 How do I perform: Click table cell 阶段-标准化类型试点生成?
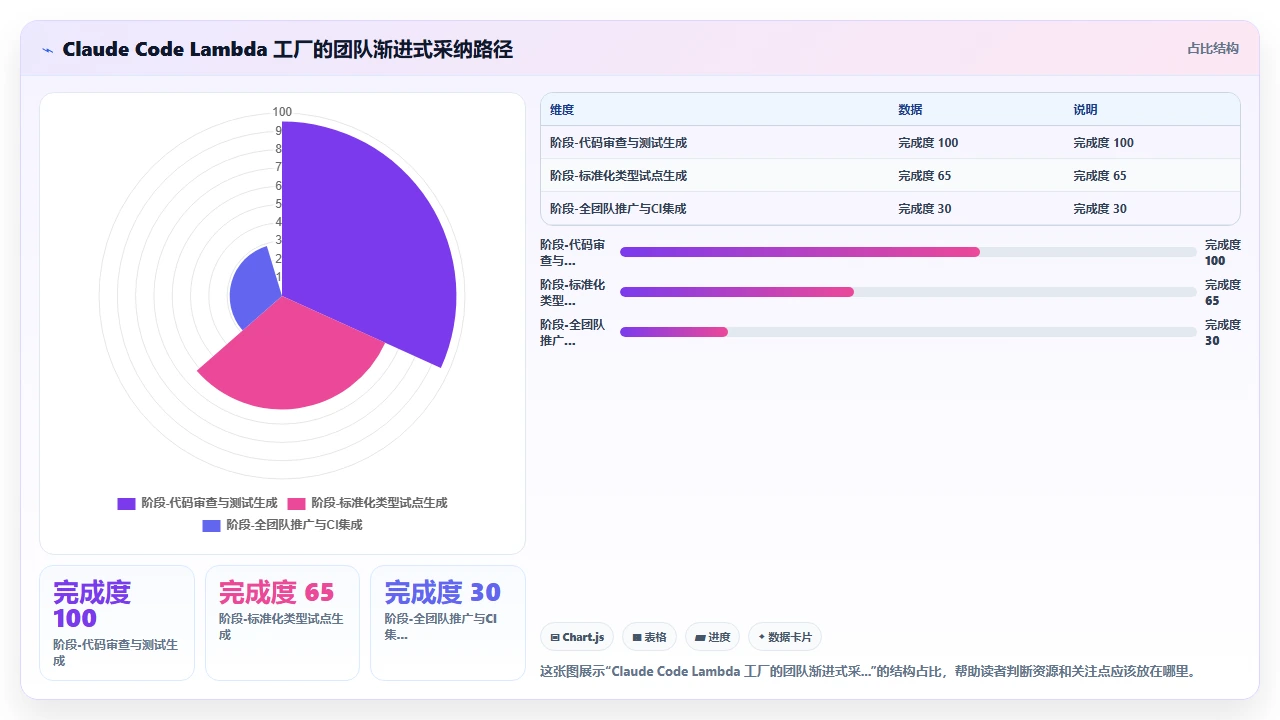[618, 176]
